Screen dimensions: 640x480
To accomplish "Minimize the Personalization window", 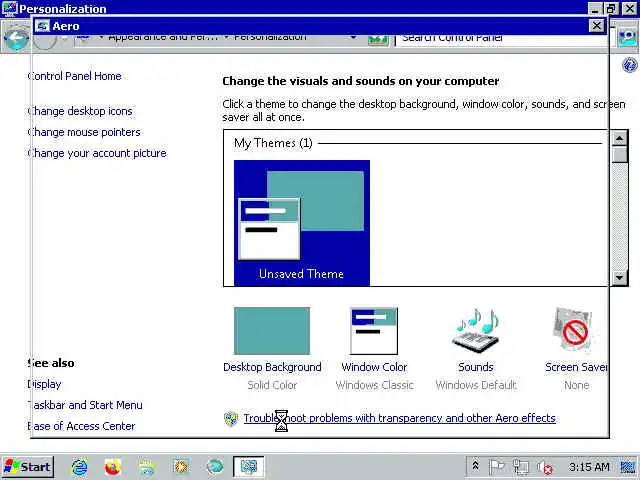I will [595, 8].
